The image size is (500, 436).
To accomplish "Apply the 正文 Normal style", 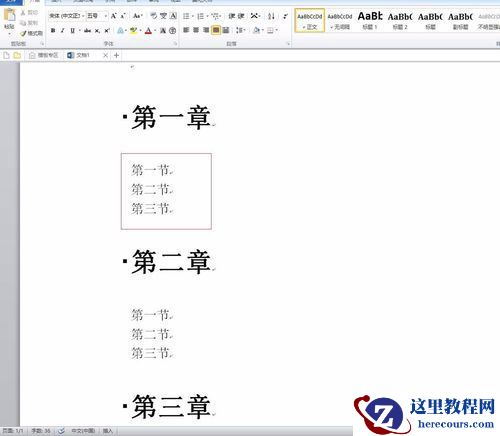I will coord(310,21).
